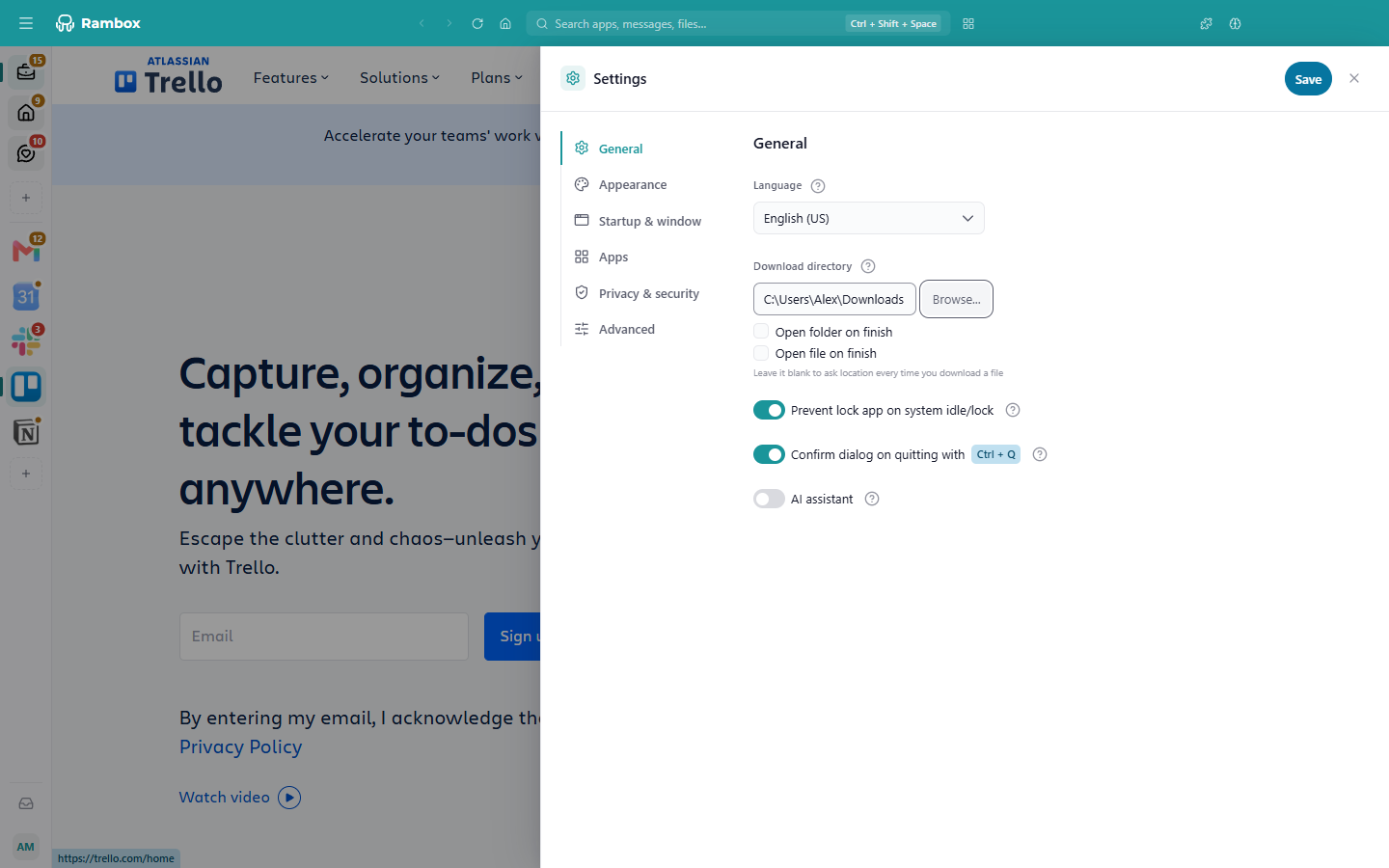Go to the Apps settings section
This screenshot has height=868, width=1389.
point(613,257)
